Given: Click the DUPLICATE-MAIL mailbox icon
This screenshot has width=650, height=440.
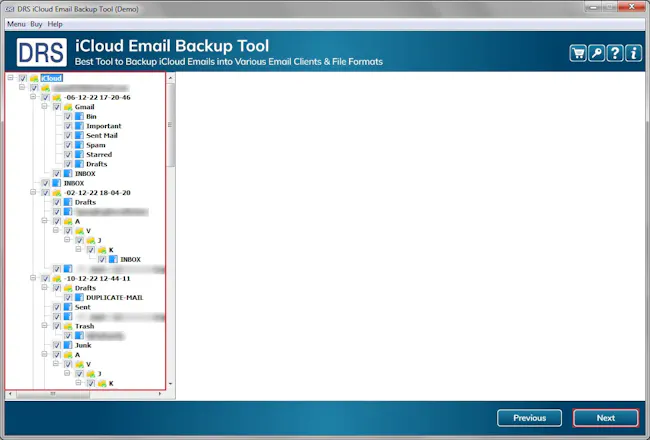Looking at the screenshot, I should [79, 297].
